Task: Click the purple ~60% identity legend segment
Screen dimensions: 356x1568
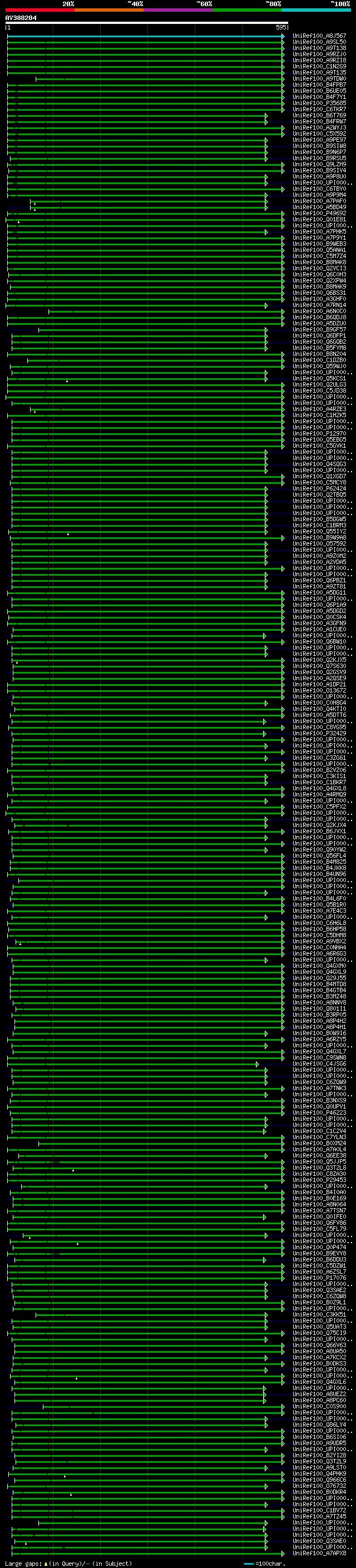Action: [x=177, y=10]
